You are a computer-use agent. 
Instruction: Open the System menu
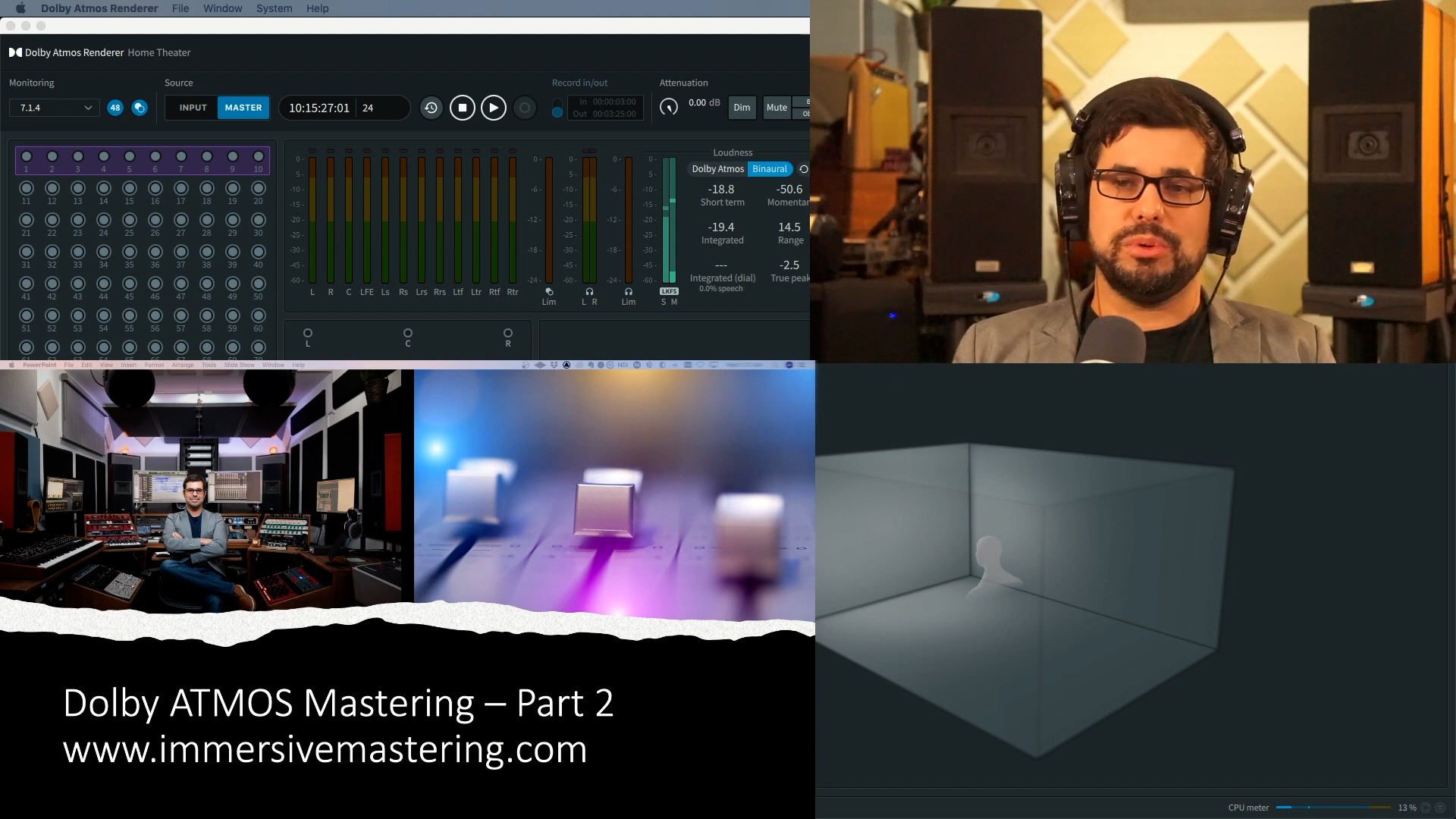pos(274,8)
